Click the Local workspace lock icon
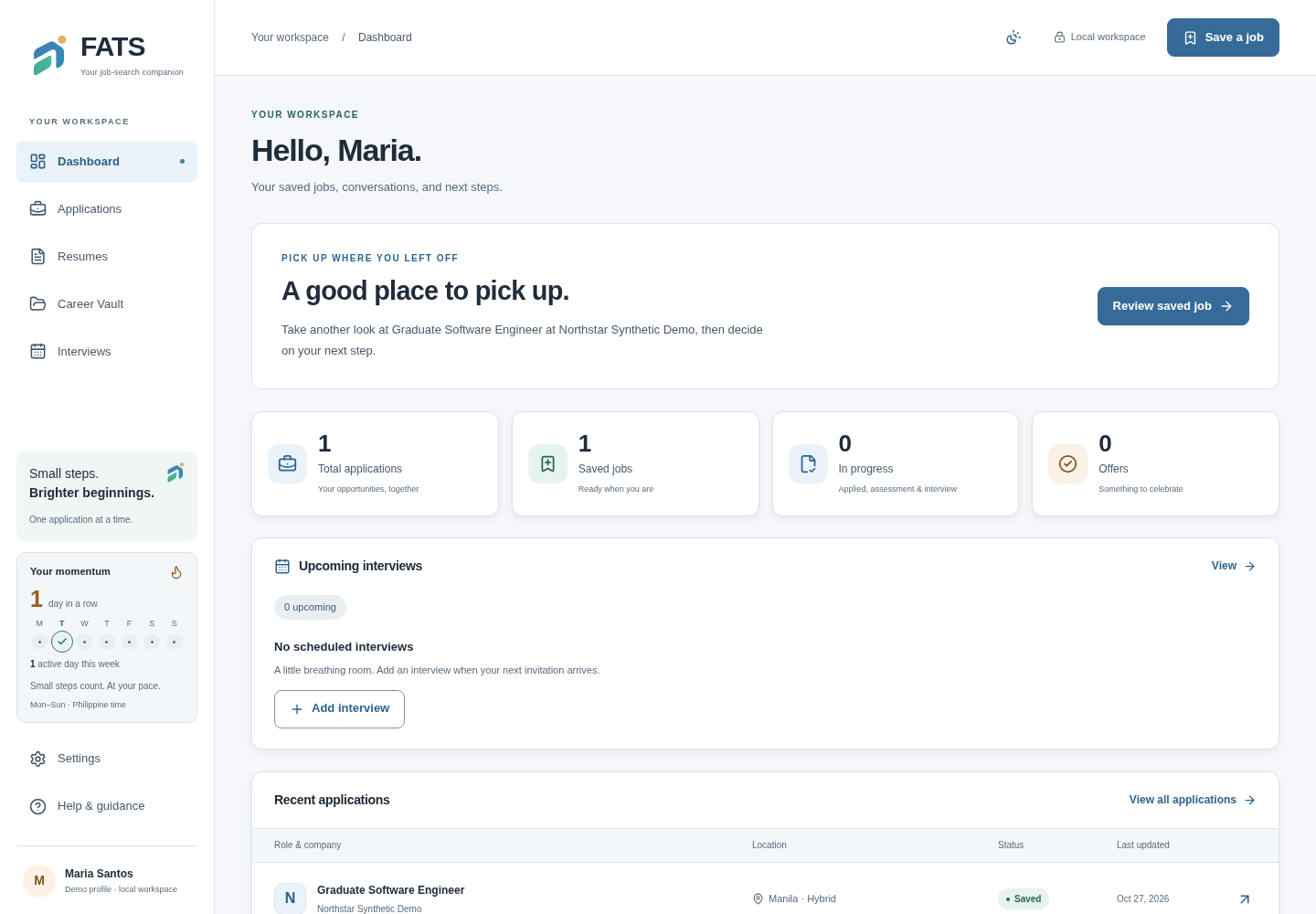This screenshot has width=1316, height=914. (x=1059, y=37)
